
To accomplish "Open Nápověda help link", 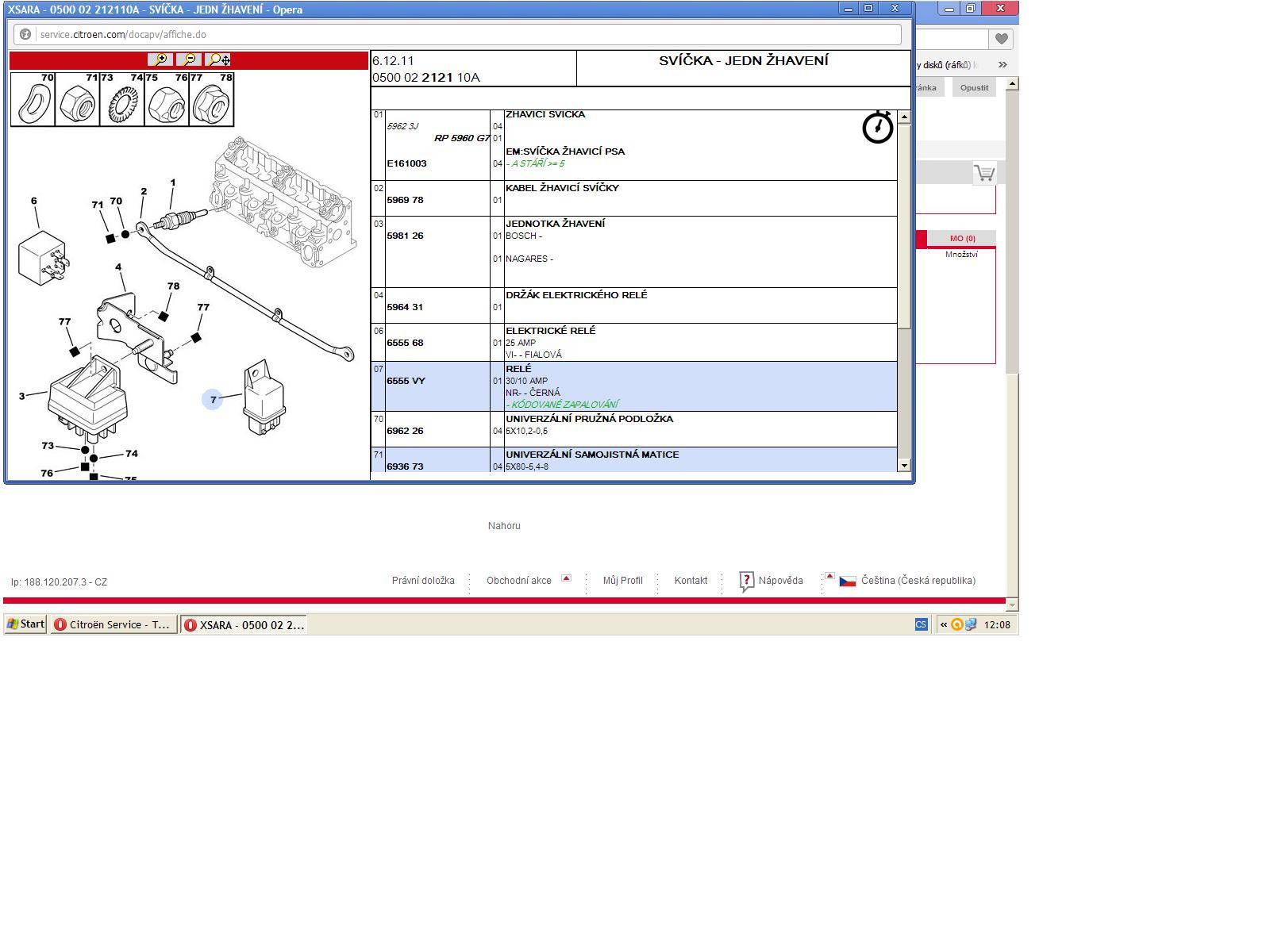I will point(780,581).
